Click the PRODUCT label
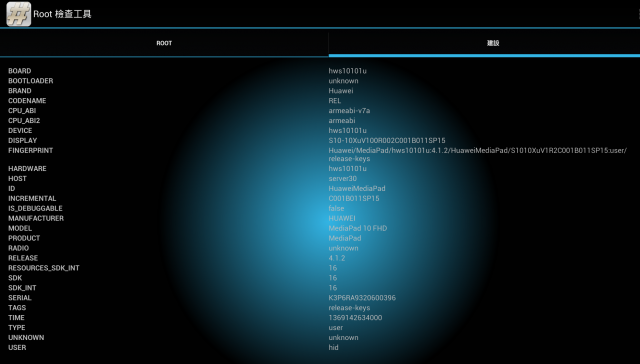 (x=24, y=238)
